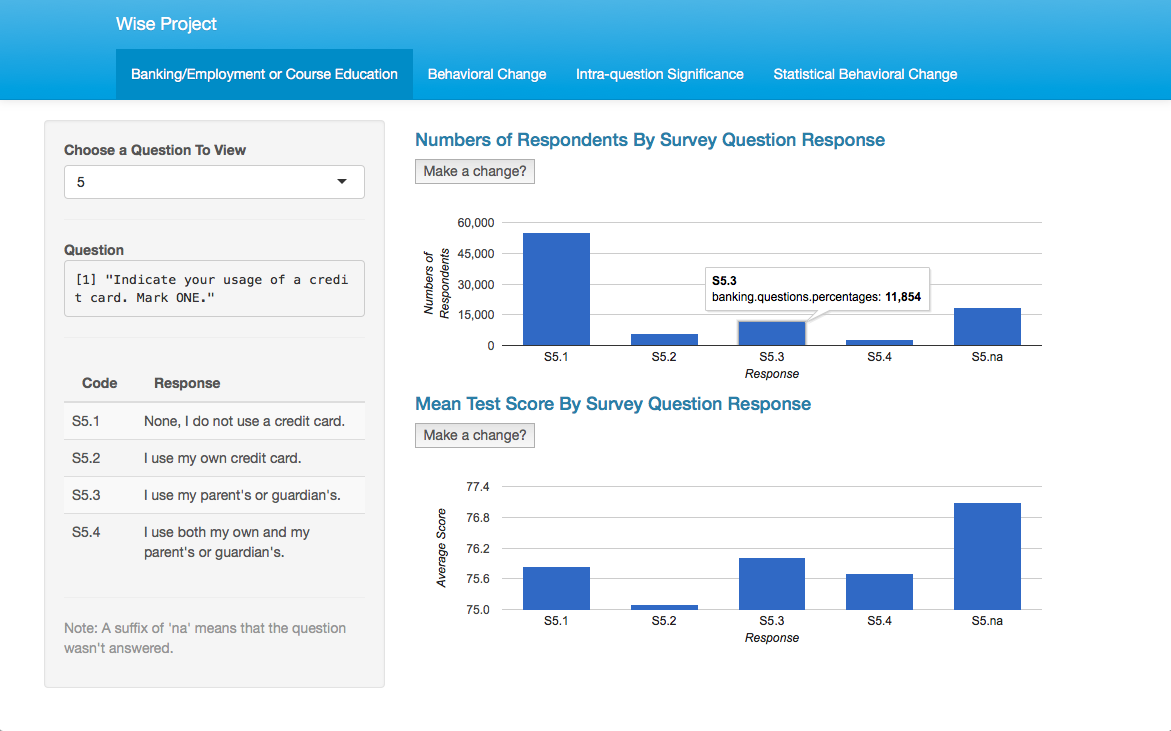The height and width of the screenshot is (731, 1171).
Task: Open Intra-question Significance tab
Action: 659,74
